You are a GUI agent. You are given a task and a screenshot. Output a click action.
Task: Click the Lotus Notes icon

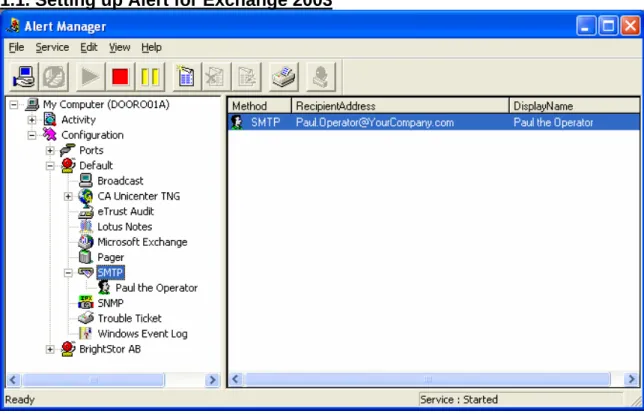pyautogui.click(x=85, y=227)
